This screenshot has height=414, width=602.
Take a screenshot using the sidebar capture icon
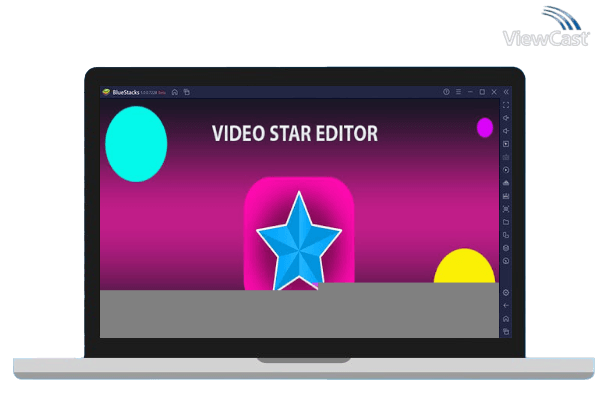506,209
